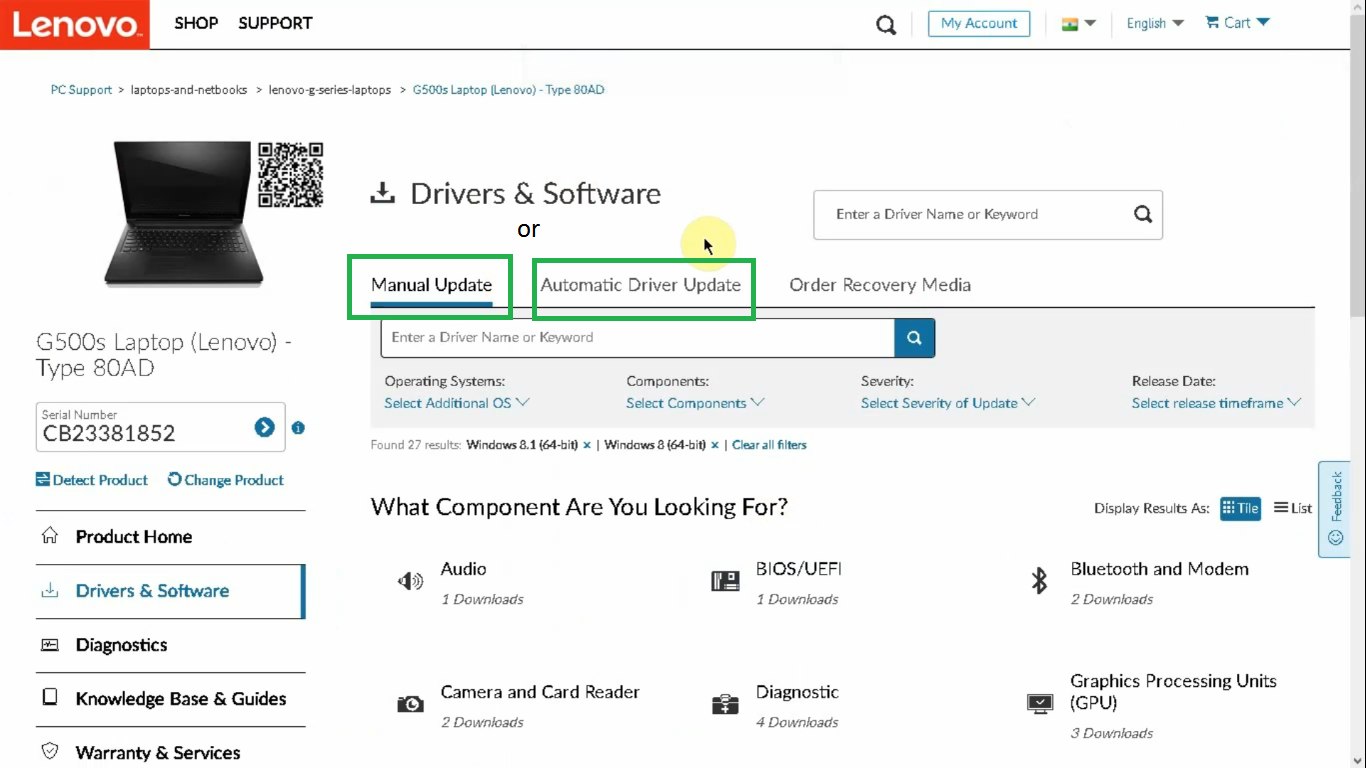Click the Lenovo logo
Image resolution: width=1366 pixels, height=768 pixels.
point(75,24)
